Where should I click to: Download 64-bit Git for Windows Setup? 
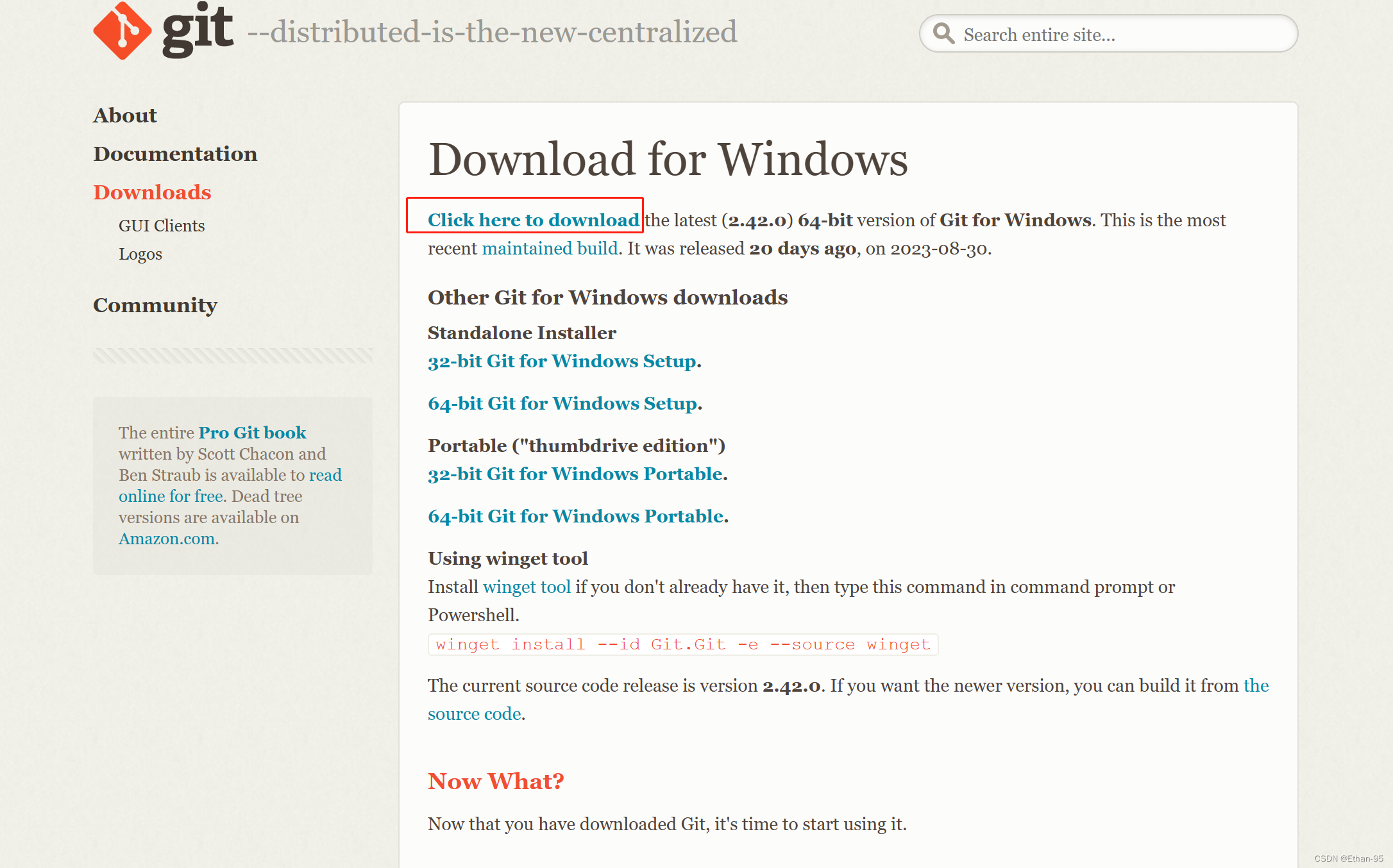[x=562, y=403]
